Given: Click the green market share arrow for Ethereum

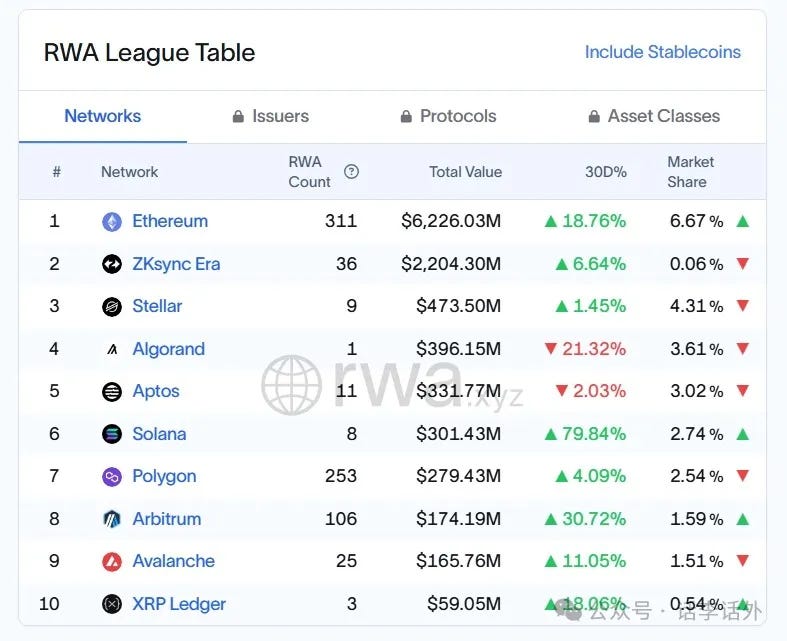Looking at the screenshot, I should 743,221.
